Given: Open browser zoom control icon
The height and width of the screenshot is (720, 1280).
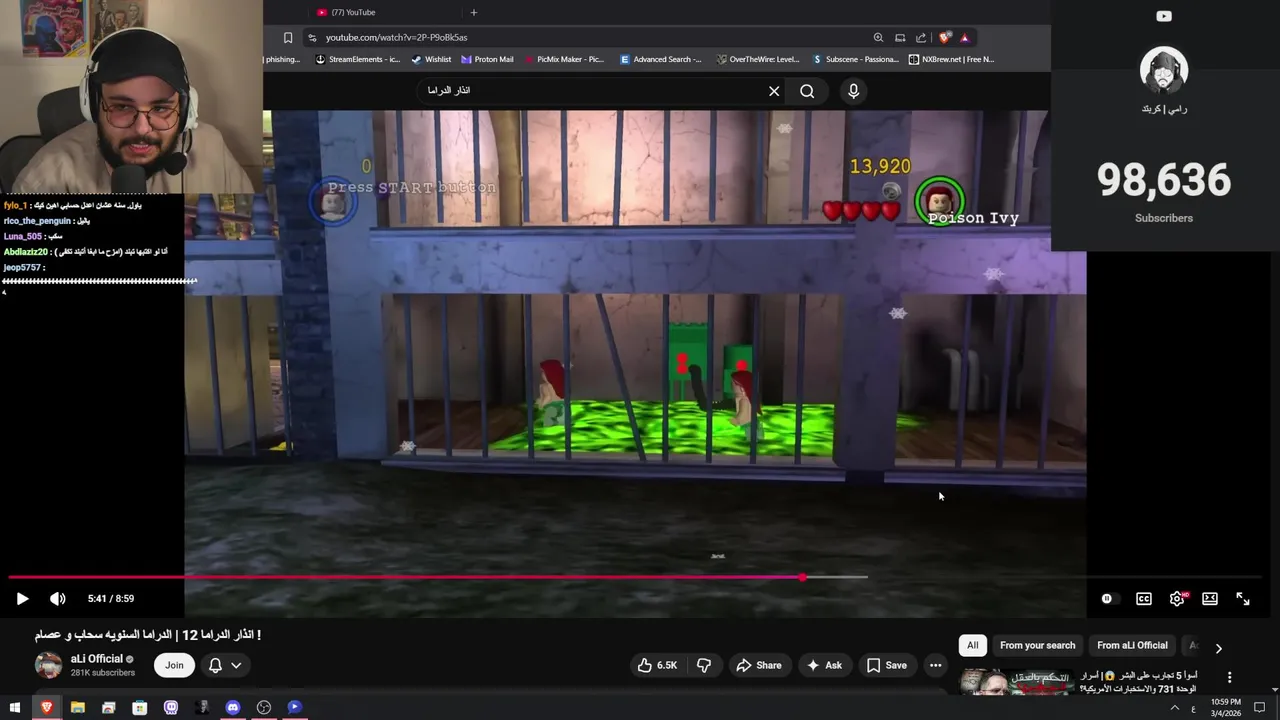Looking at the screenshot, I should (878, 38).
